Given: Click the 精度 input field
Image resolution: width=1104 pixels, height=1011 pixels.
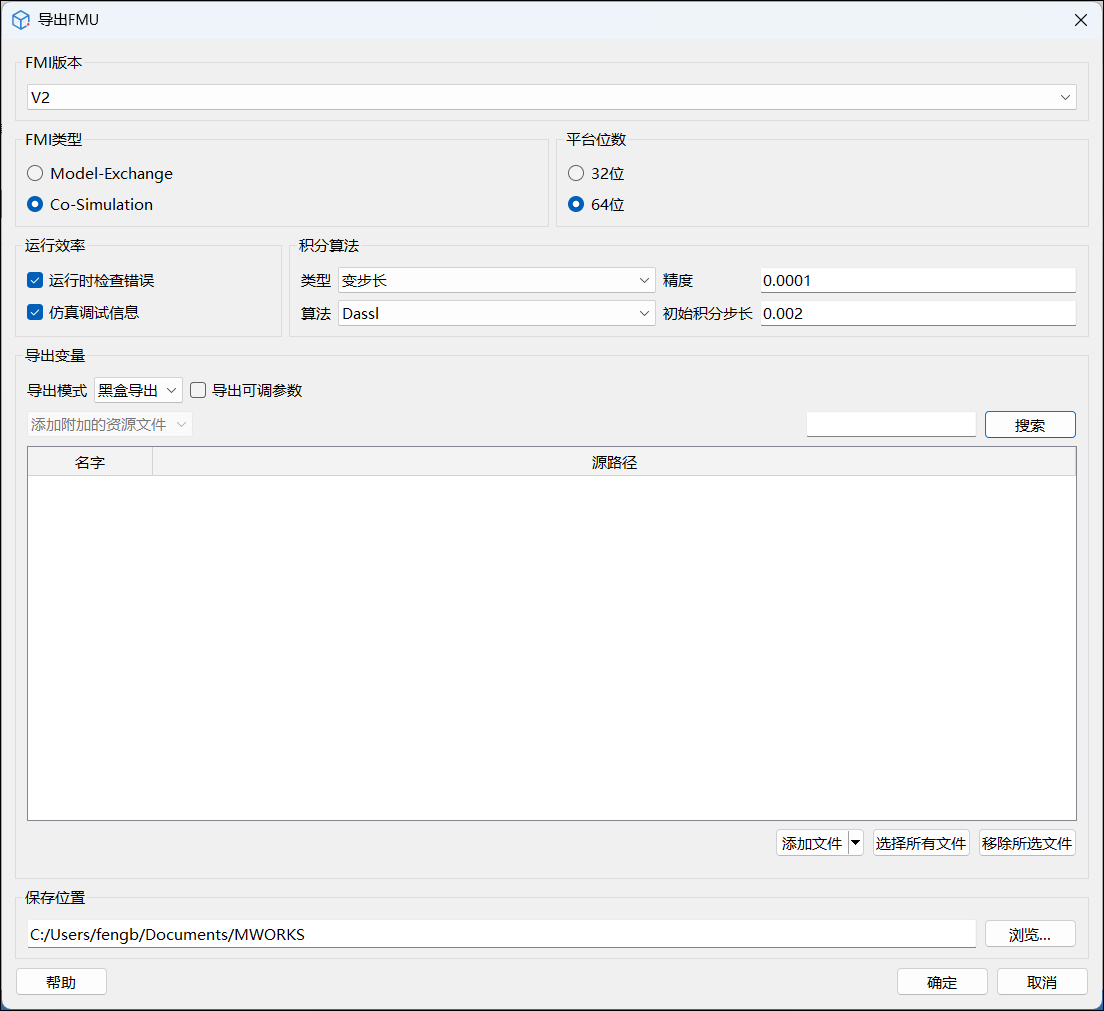Looking at the screenshot, I should [917, 281].
